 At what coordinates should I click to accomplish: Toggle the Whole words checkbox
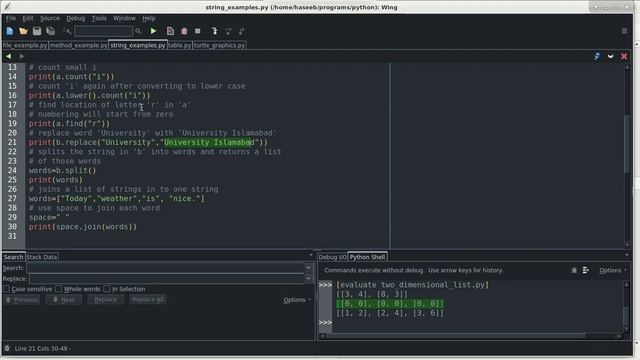(58, 289)
